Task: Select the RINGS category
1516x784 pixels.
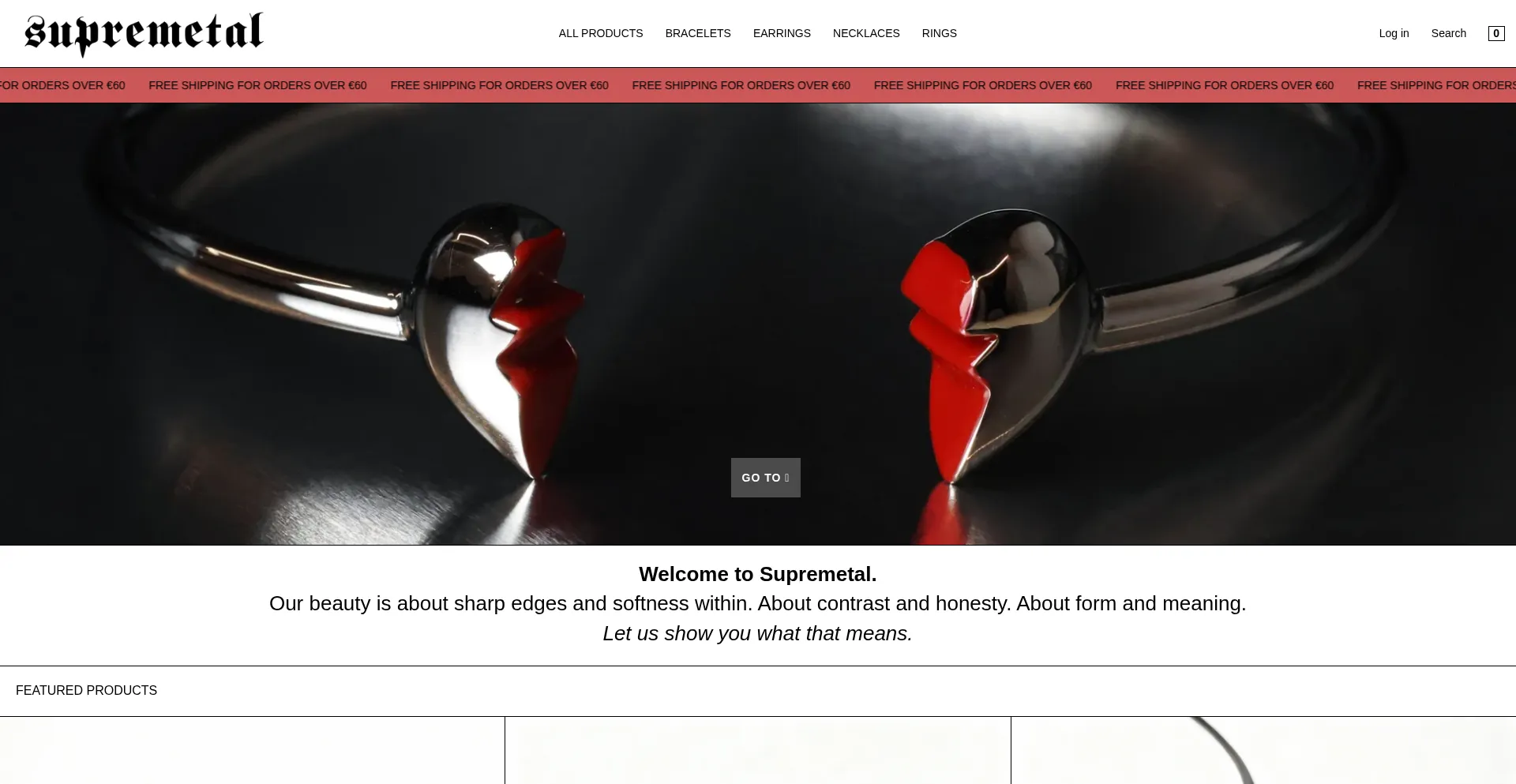Action: (x=939, y=33)
